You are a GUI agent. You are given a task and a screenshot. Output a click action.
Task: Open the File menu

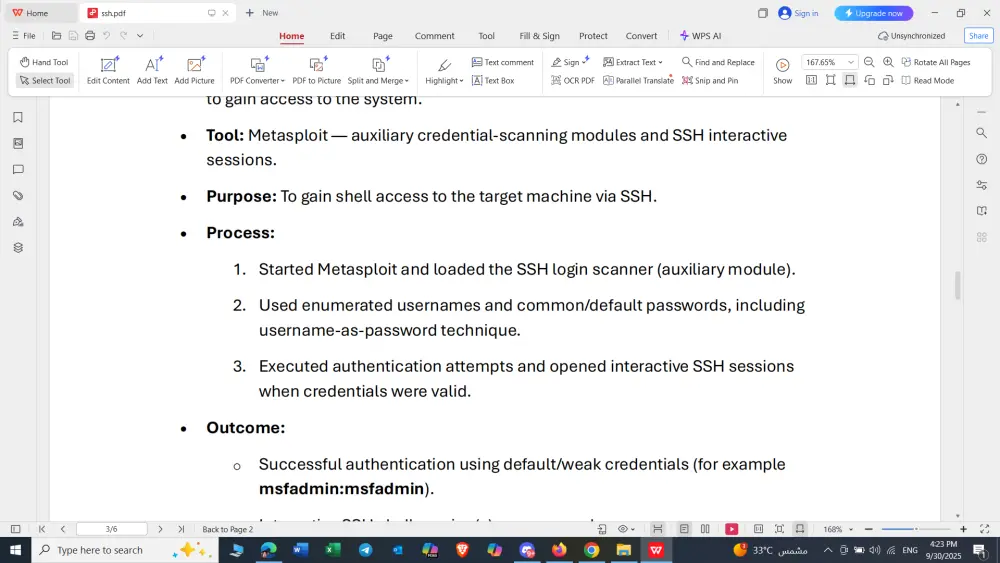pyautogui.click(x=24, y=36)
